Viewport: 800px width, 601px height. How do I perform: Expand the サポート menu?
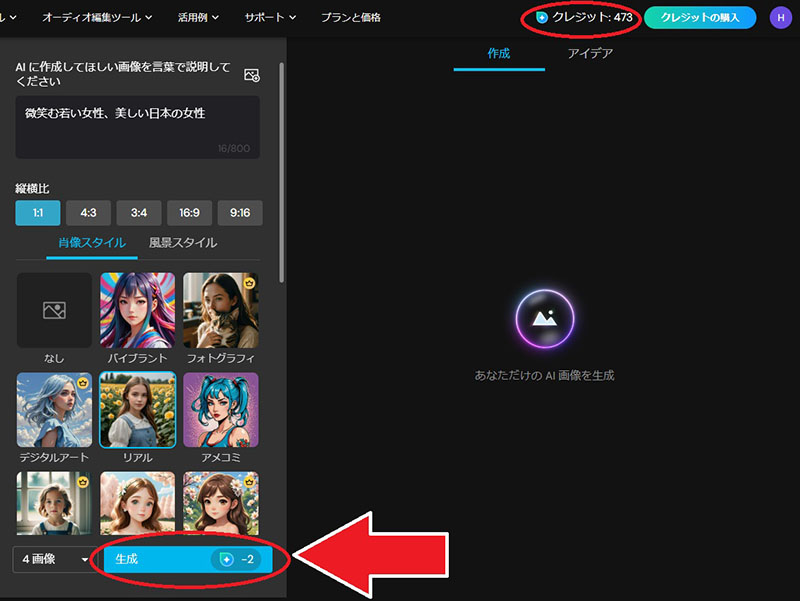[x=270, y=18]
